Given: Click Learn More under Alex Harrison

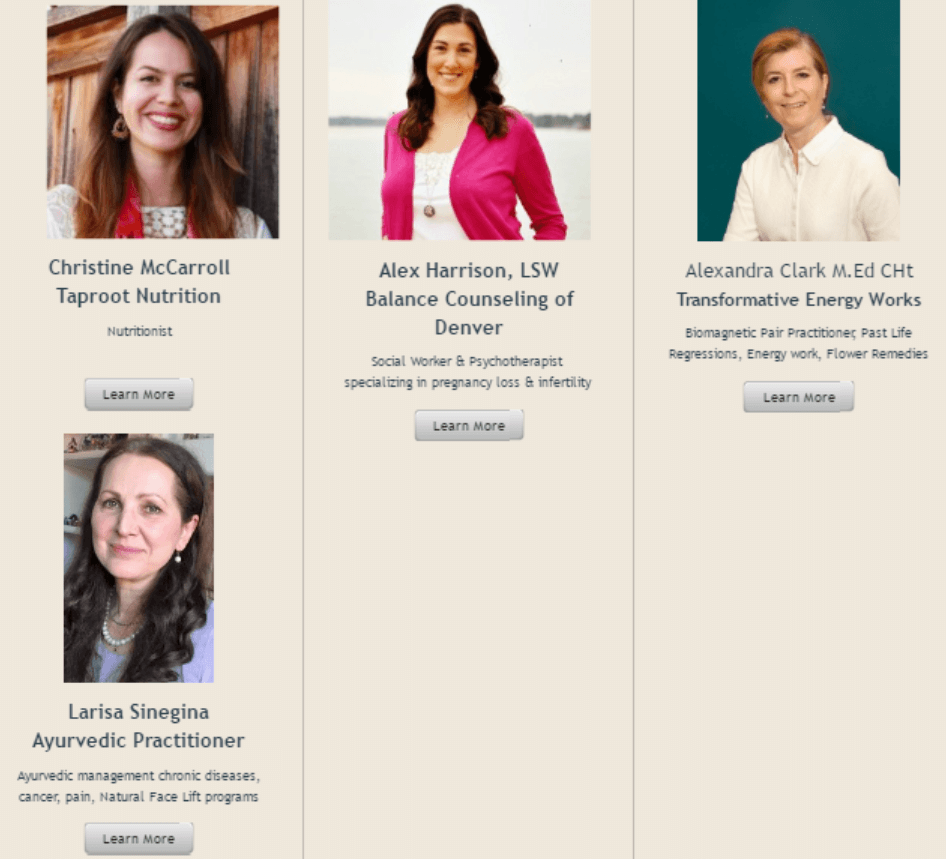Looking at the screenshot, I should 469,426.
